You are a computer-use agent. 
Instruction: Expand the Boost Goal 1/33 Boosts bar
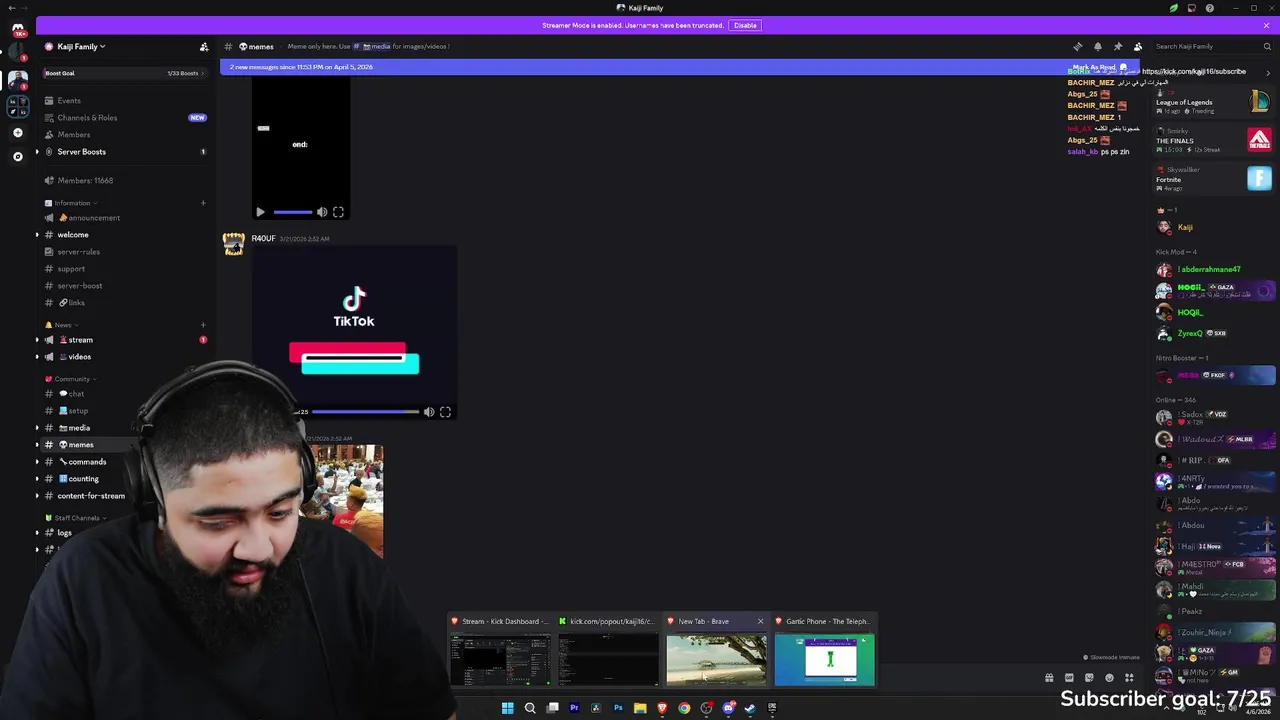(x=124, y=73)
